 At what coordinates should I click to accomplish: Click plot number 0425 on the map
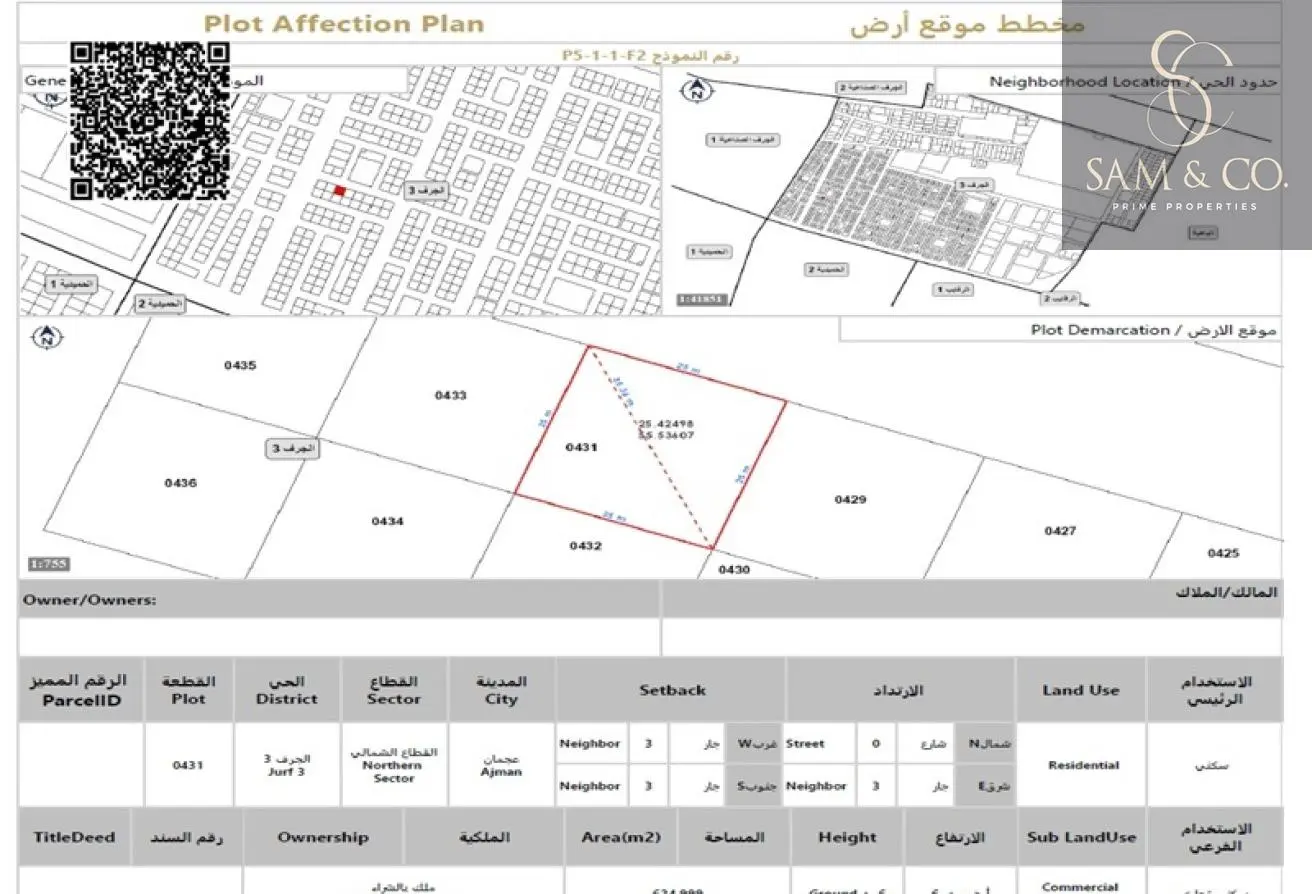1223,553
